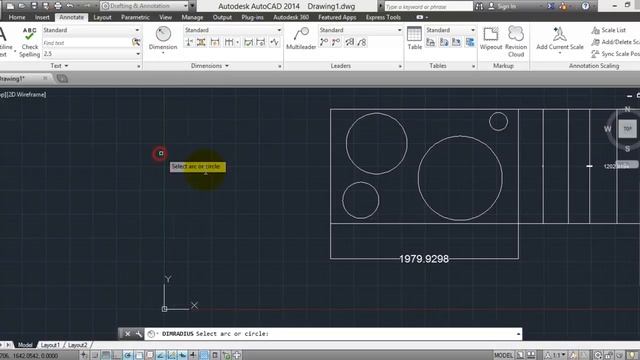Open the text height 2.5 dropdown

pyautogui.click(x=91, y=54)
